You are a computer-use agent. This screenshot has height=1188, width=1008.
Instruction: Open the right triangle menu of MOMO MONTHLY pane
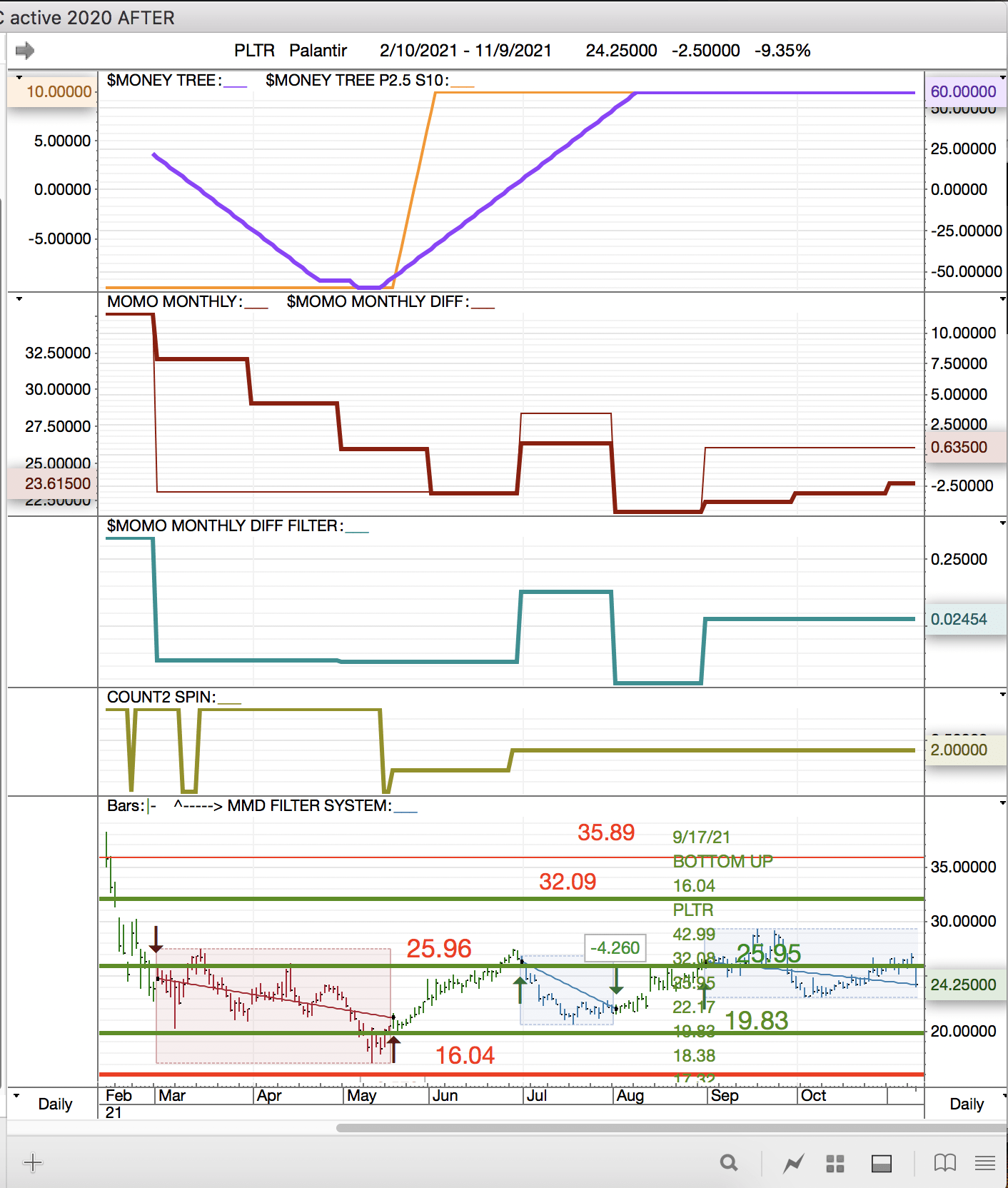click(x=1002, y=298)
